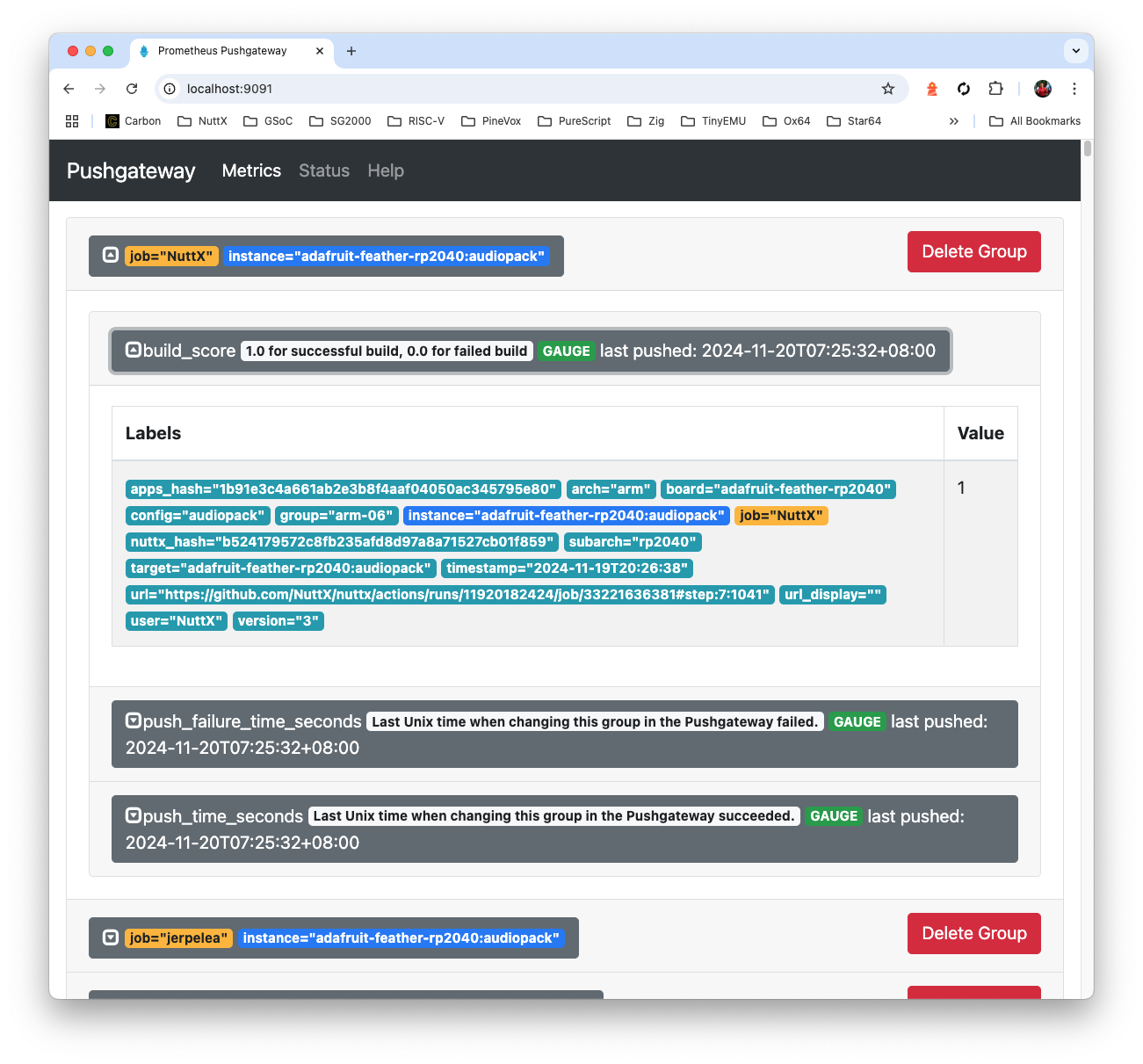Click the config="audiopack" label
1143x1064 pixels.
198,516
